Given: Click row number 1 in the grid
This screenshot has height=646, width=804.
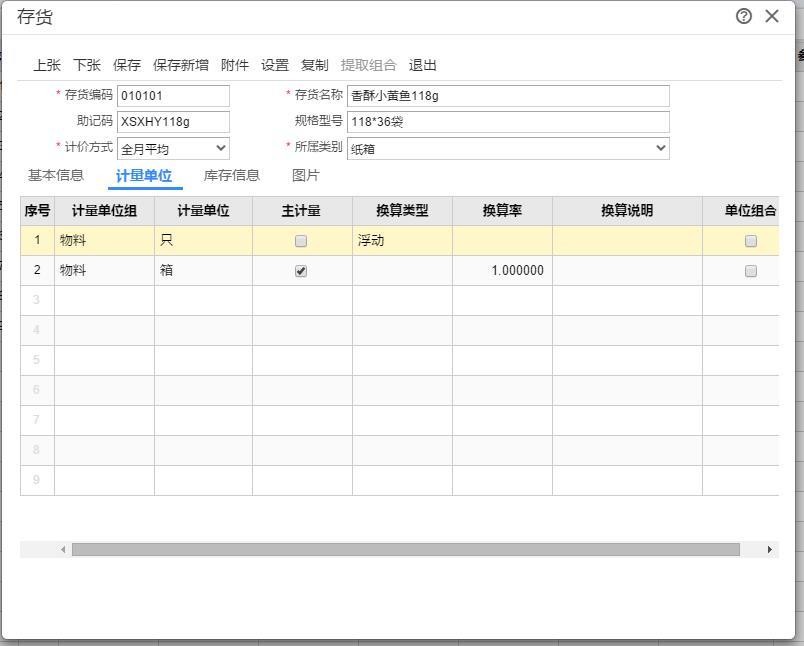Looking at the screenshot, I should coord(37,240).
